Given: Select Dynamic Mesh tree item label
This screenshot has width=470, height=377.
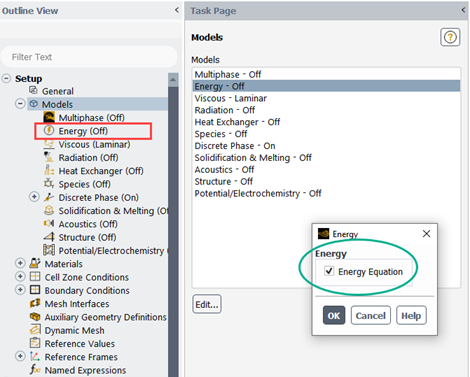Looking at the screenshot, I should pyautogui.click(x=75, y=330).
